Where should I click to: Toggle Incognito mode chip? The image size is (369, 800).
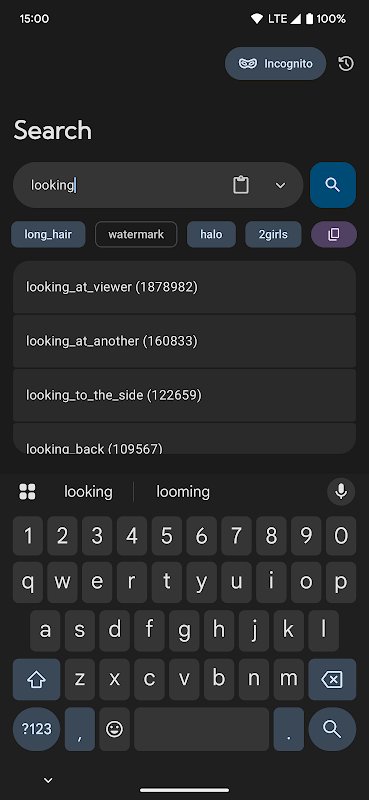pos(276,64)
